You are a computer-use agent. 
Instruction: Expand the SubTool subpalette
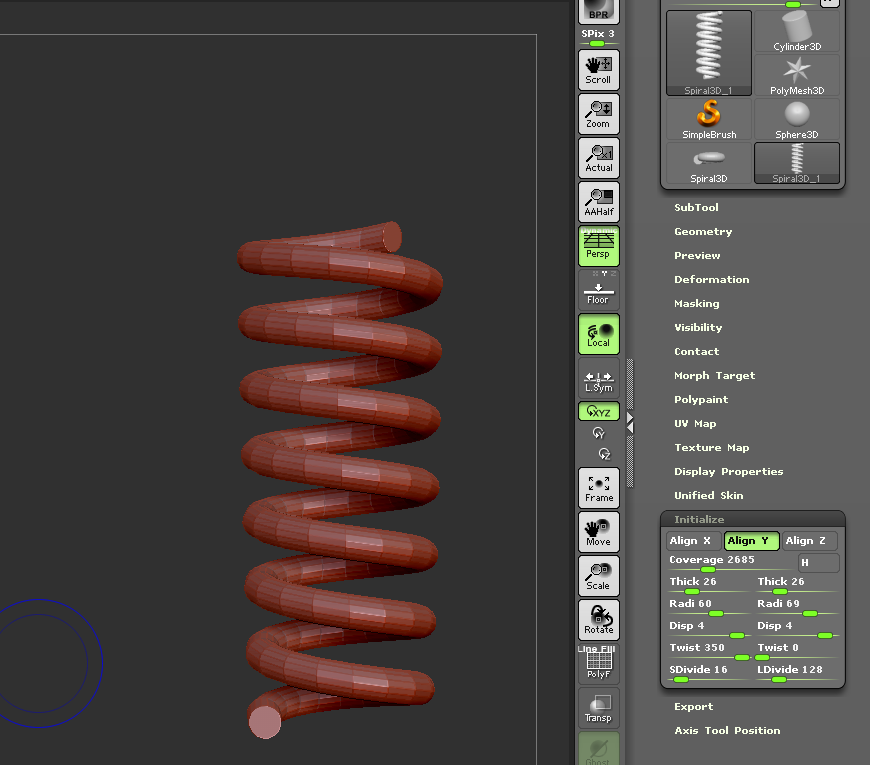pyautogui.click(x=696, y=207)
